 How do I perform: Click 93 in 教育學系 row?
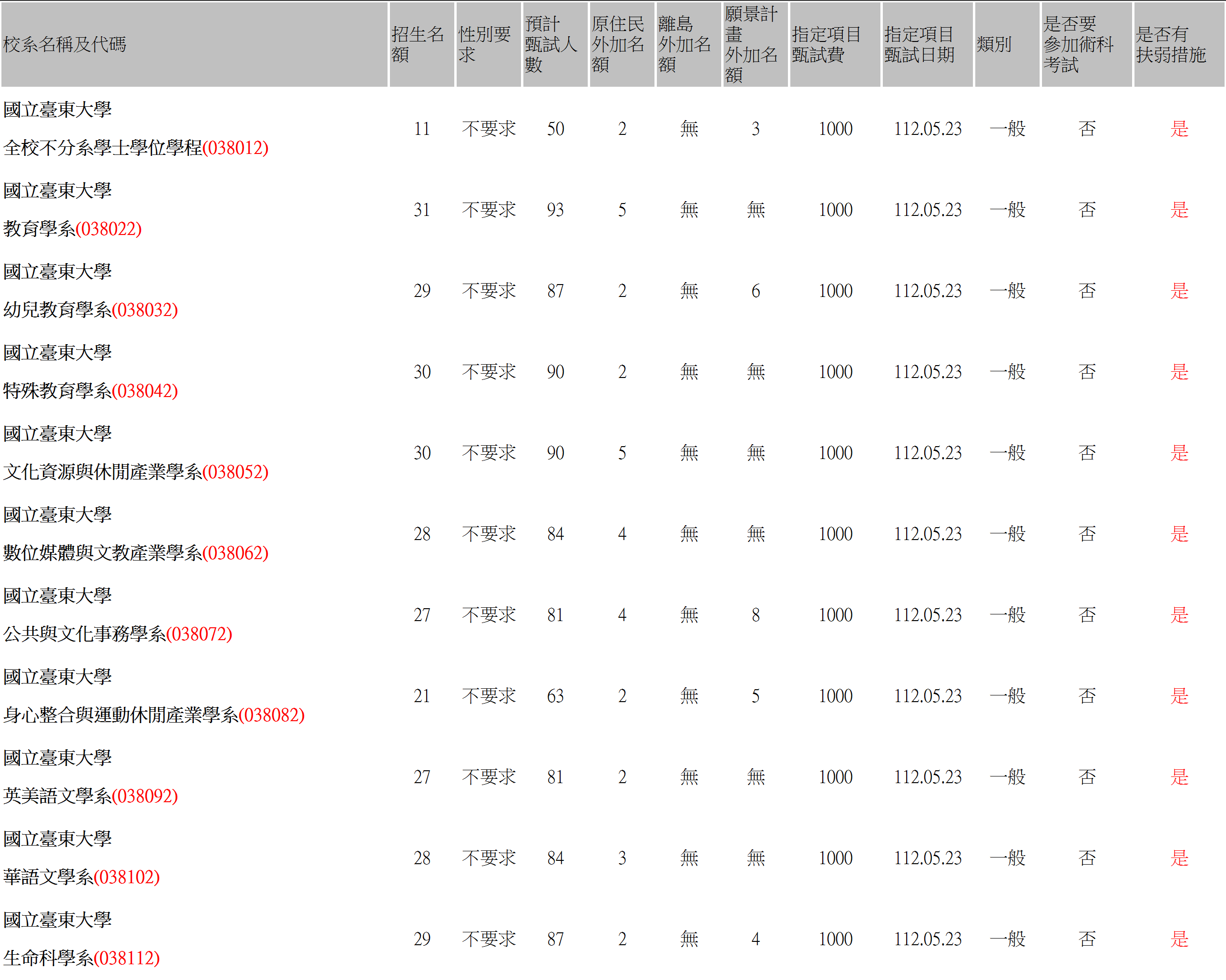point(556,210)
